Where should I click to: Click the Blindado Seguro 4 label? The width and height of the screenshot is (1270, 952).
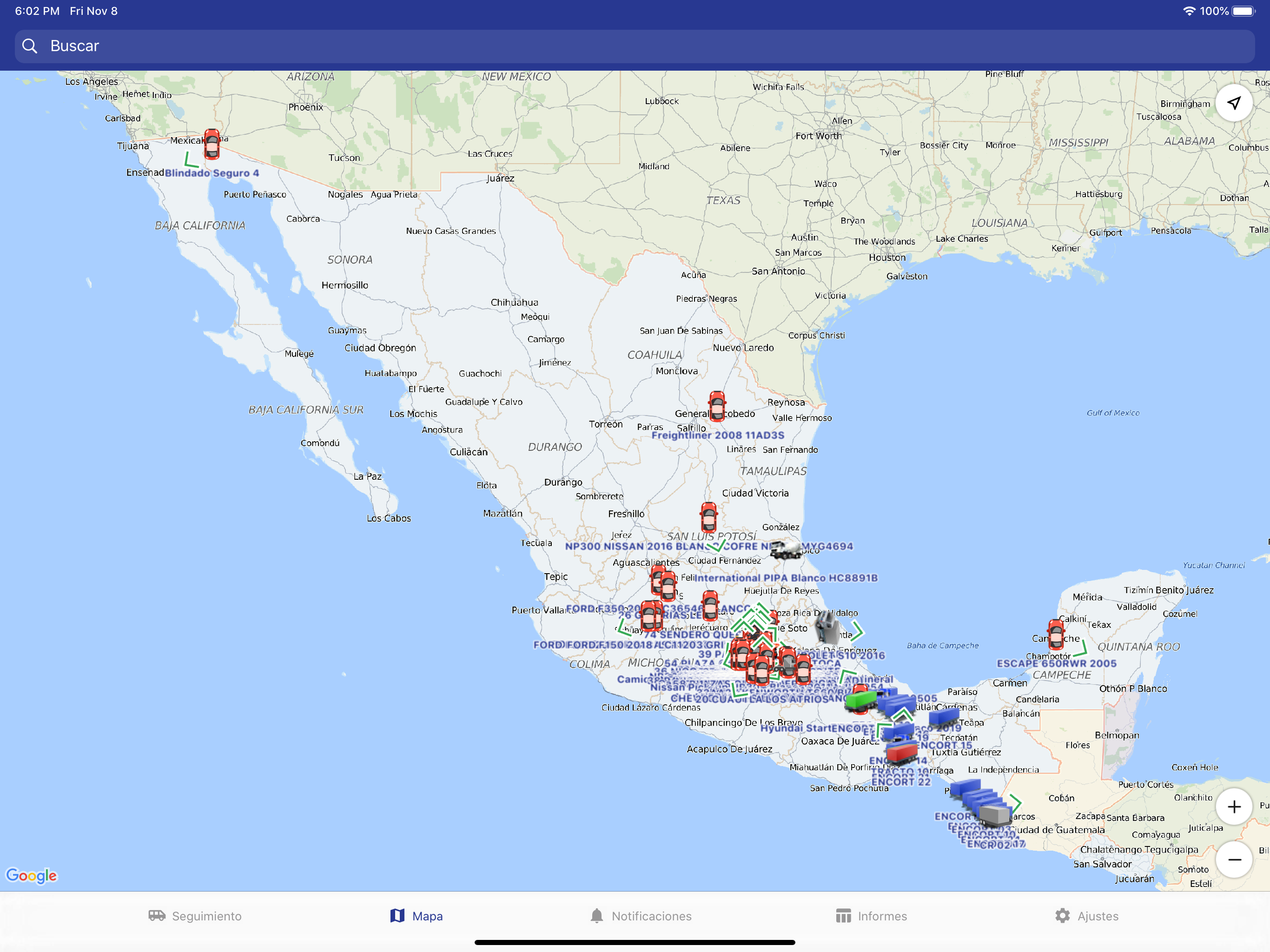(x=212, y=173)
